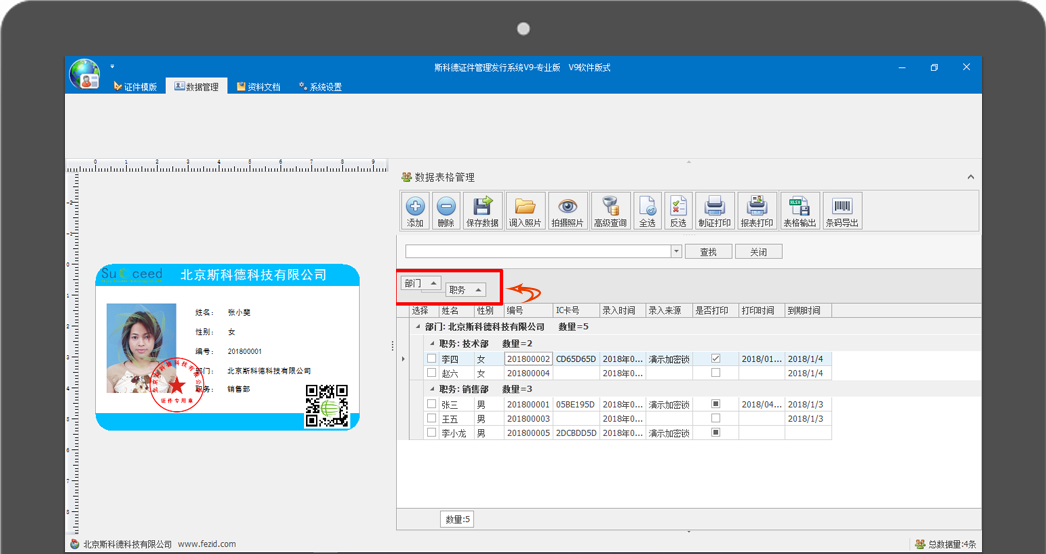
Task: Click the 报表打印 report print icon
Action: pyautogui.click(x=757, y=206)
